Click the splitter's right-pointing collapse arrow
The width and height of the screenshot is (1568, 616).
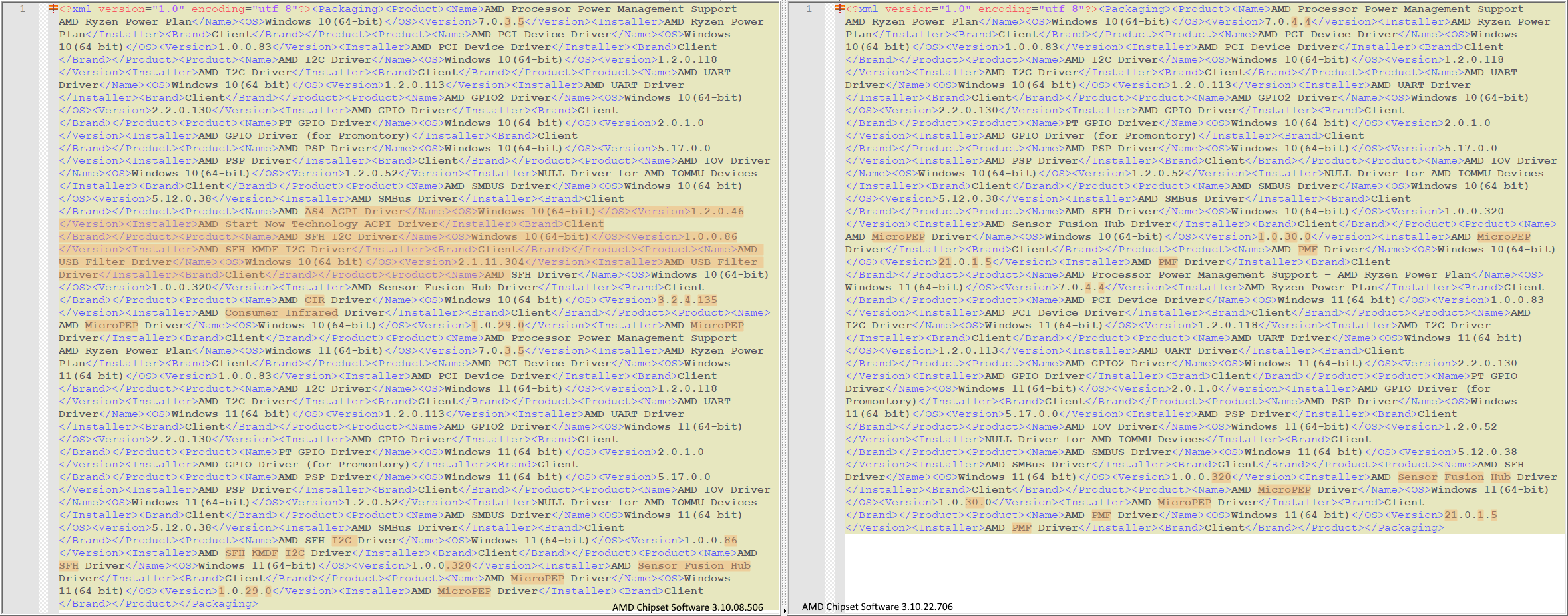point(785,610)
